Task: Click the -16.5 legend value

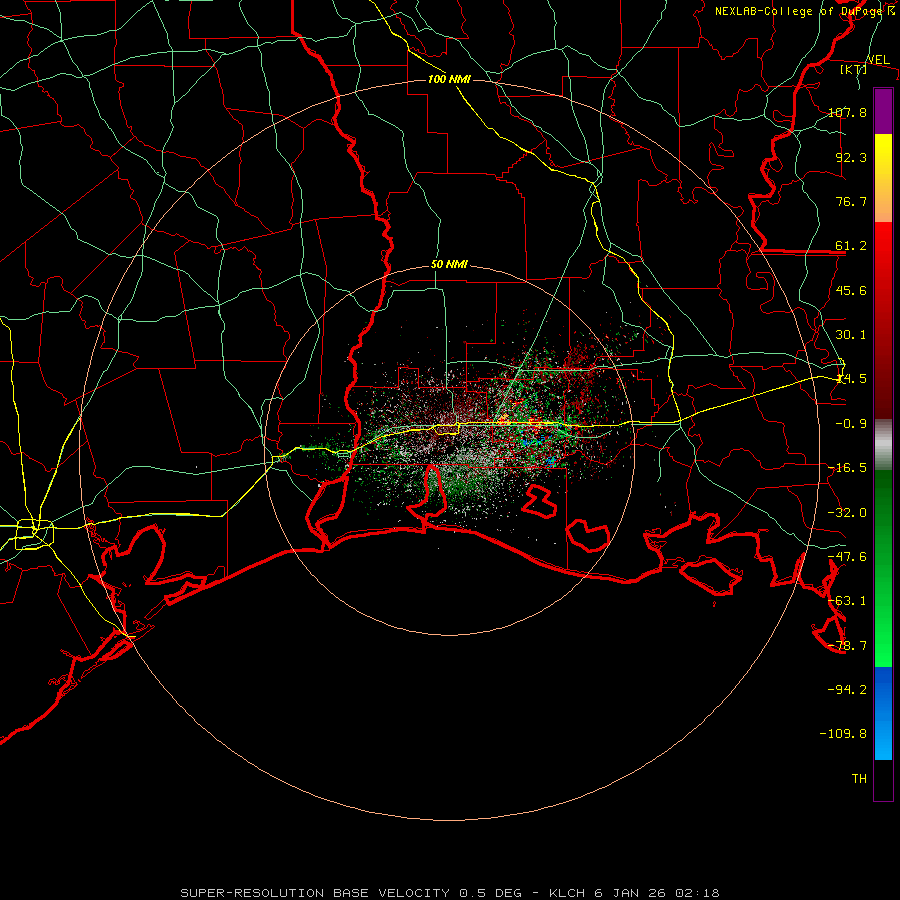Action: tap(847, 468)
